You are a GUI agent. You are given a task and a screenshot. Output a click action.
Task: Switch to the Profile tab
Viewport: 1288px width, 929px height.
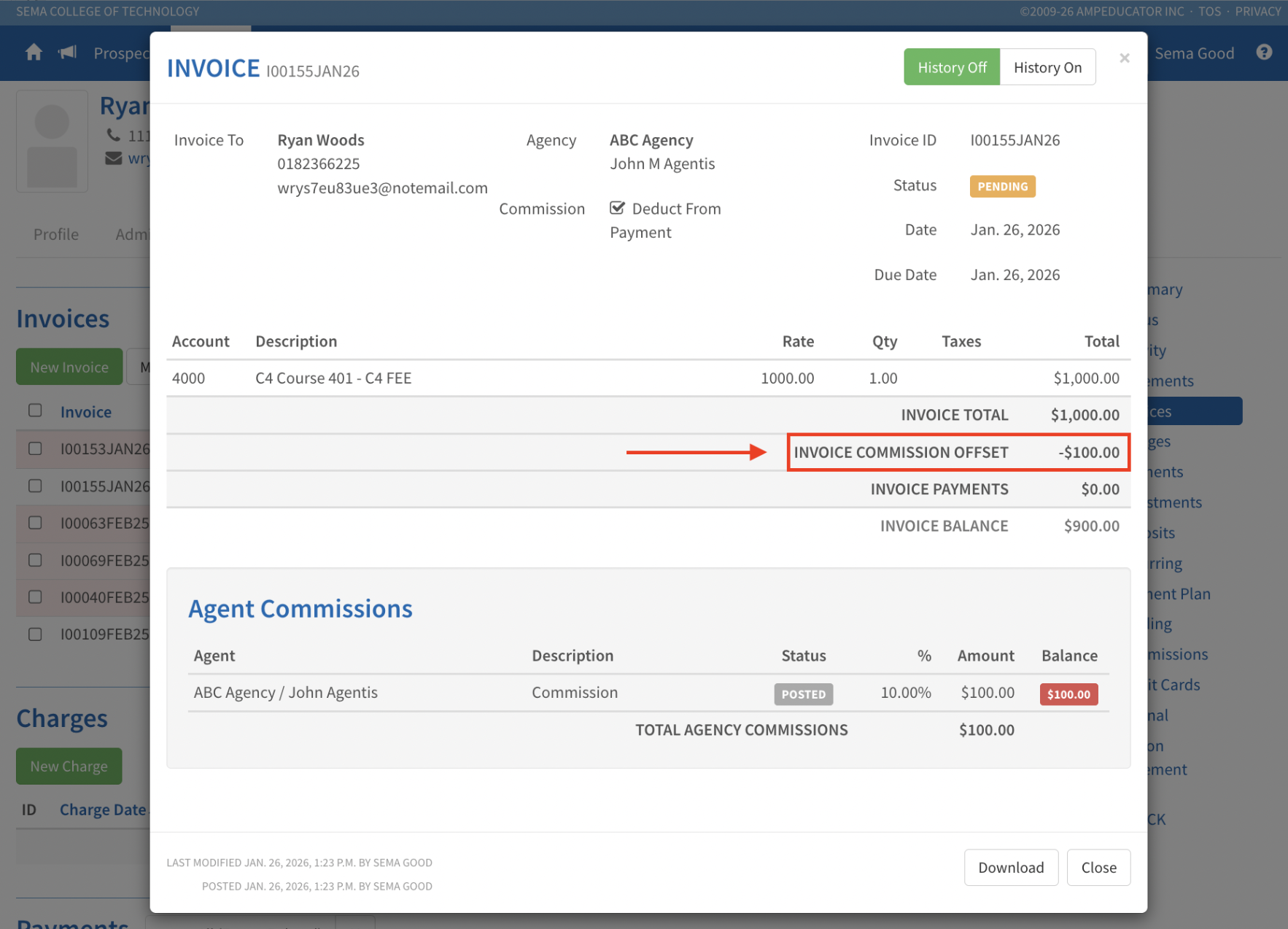coord(56,235)
